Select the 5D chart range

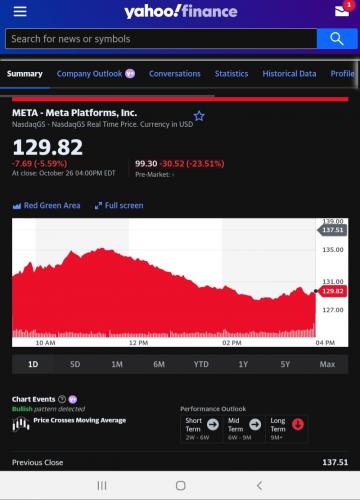(x=75, y=364)
